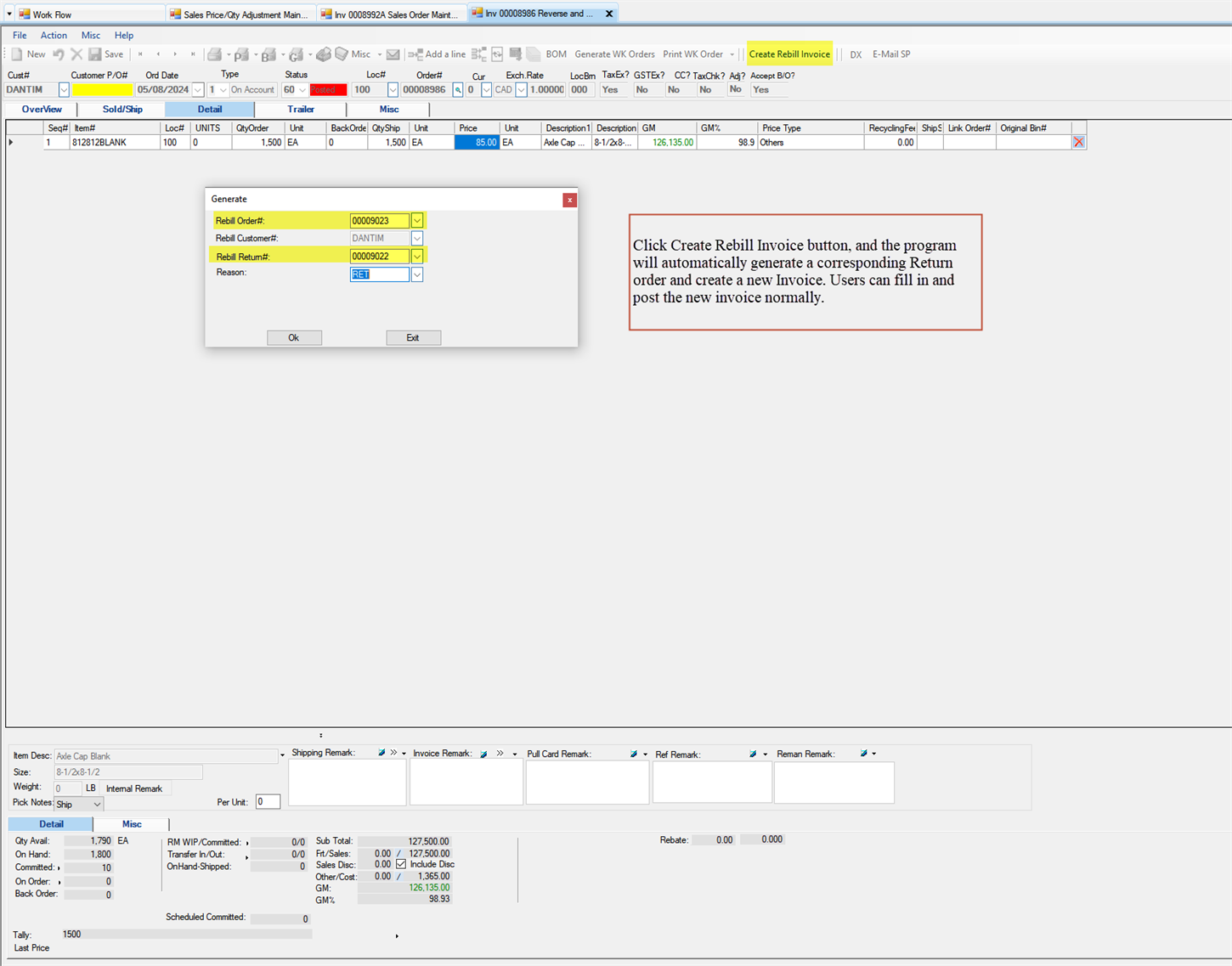Open the Reason dropdown in Generate dialog
Screen dimensions: 1232x966
[416, 274]
